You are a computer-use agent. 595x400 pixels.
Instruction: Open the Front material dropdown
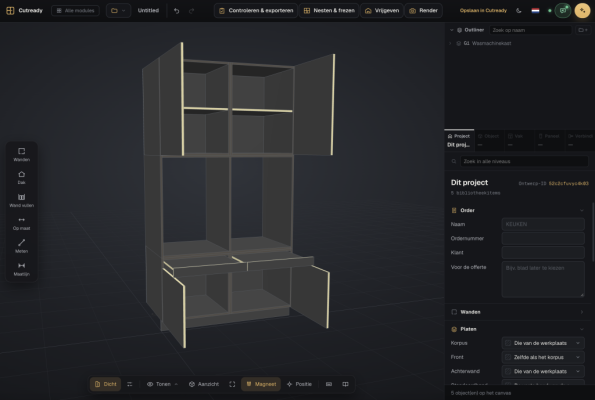pyautogui.click(x=543, y=357)
